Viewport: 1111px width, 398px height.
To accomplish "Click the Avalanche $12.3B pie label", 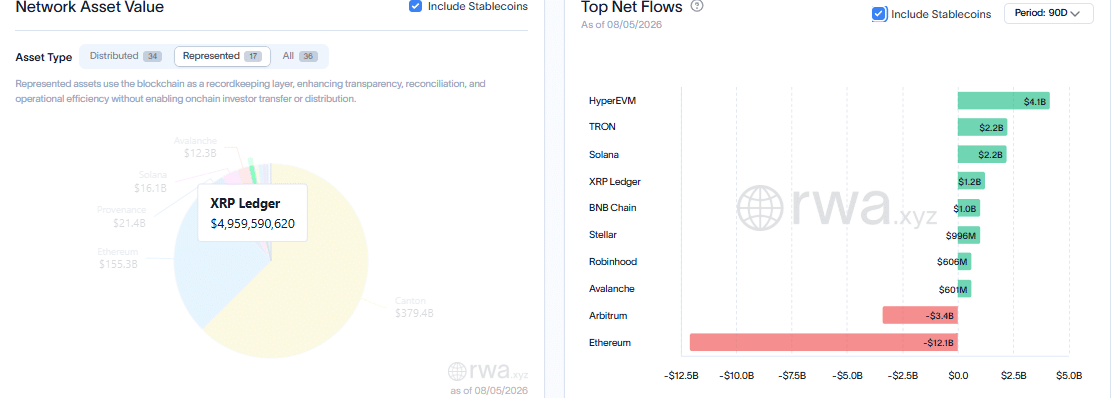I will click(194, 146).
